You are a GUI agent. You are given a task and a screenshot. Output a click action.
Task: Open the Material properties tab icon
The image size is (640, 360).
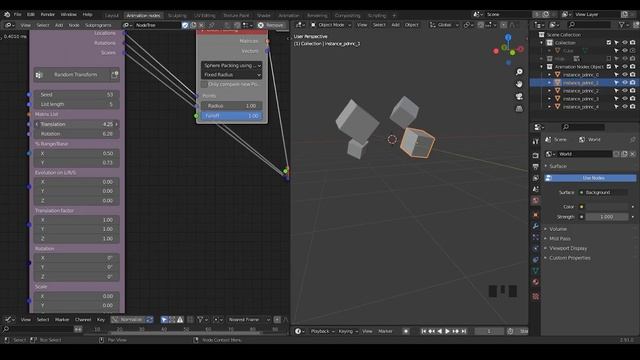(536, 282)
